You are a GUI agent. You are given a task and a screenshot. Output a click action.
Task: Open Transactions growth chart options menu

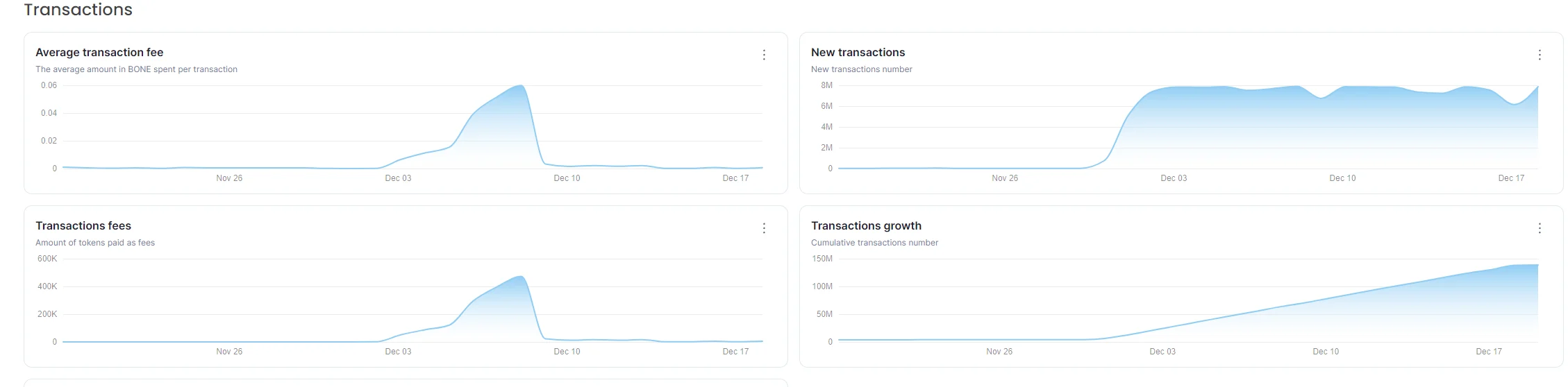coord(1540,228)
